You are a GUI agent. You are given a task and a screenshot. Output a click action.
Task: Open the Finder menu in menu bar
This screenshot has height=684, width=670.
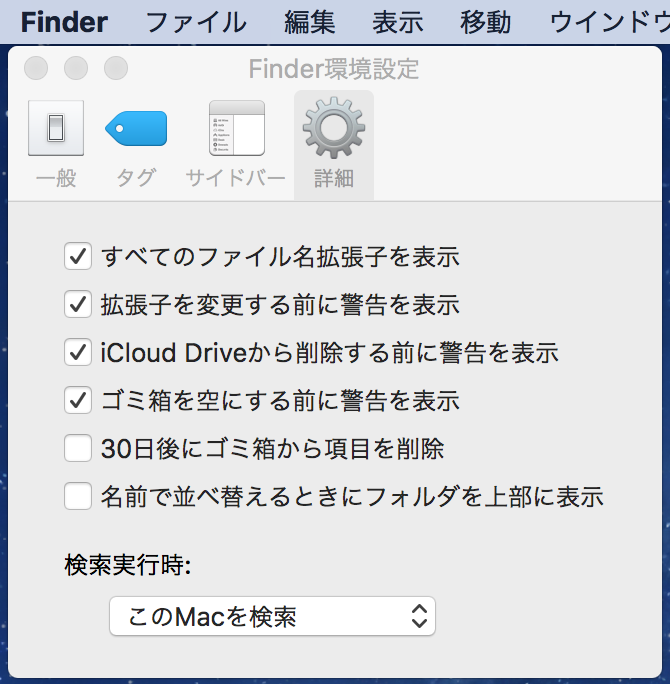pos(64,22)
